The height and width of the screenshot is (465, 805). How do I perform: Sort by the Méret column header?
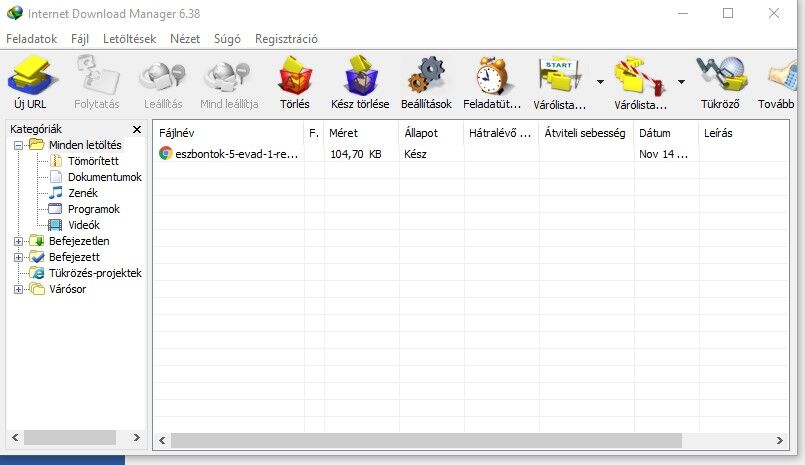point(362,133)
